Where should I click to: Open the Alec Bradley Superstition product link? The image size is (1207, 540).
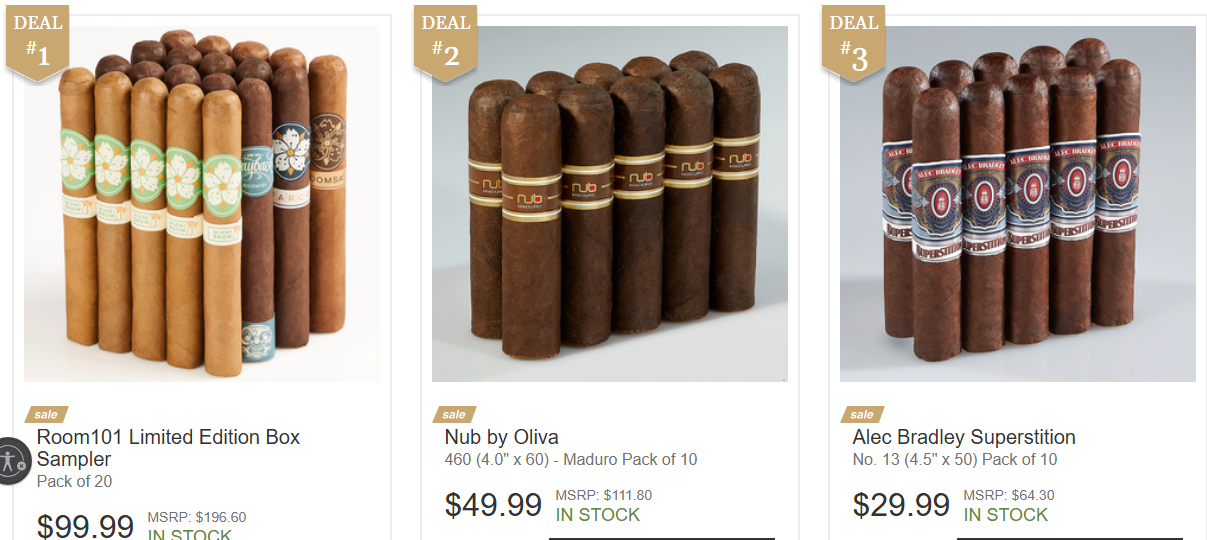pos(964,437)
